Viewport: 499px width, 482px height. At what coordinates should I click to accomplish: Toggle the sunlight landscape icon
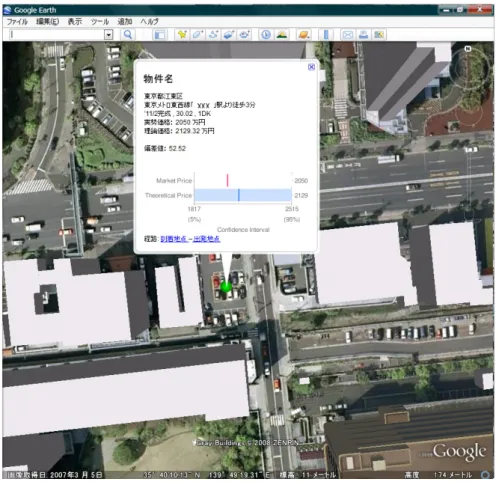[282, 35]
